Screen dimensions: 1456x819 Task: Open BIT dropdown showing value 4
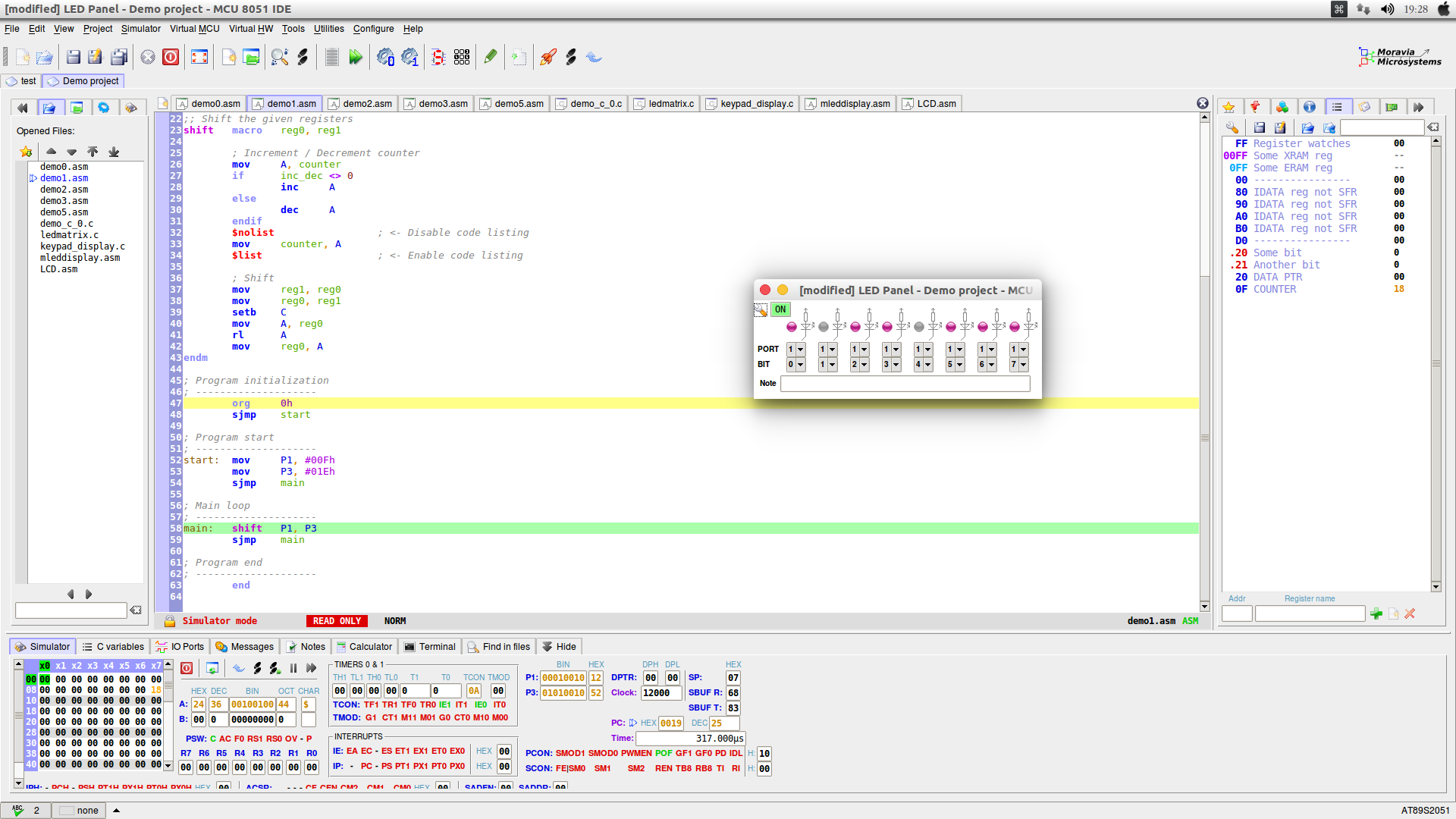coord(923,365)
